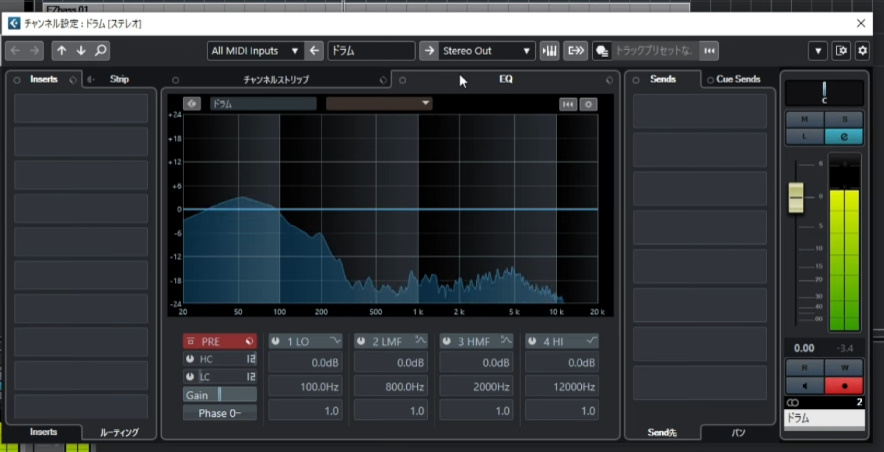Open the Stereo Out output routing dropdown
This screenshot has width=884, height=452.
(x=488, y=51)
